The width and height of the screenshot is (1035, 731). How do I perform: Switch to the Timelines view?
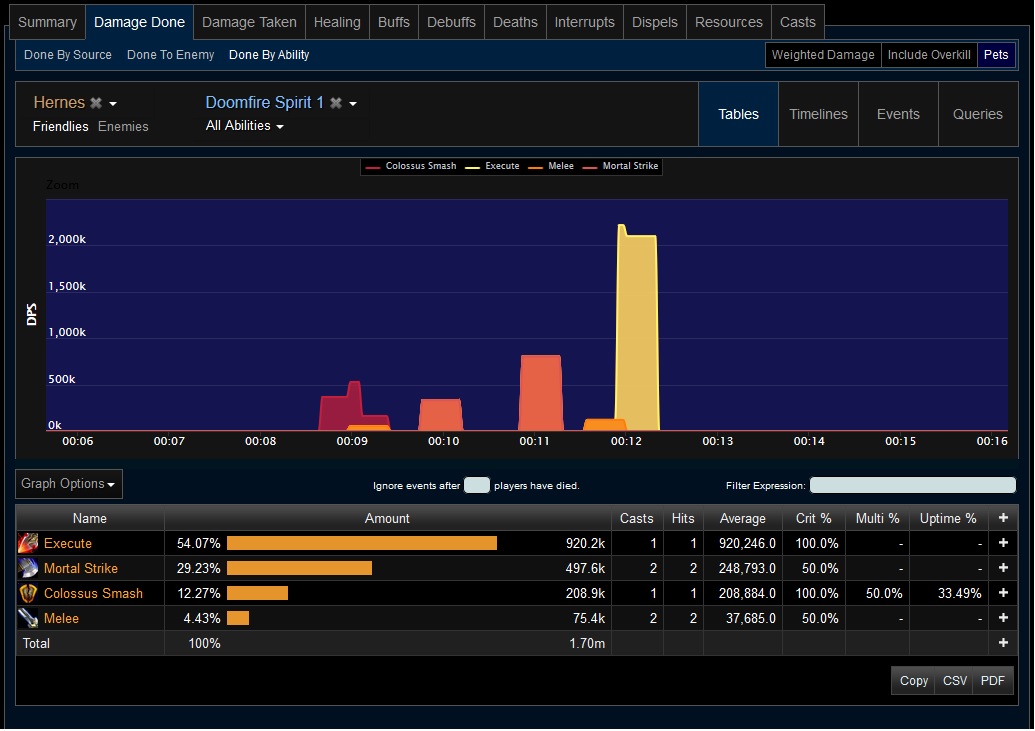pyautogui.click(x=818, y=114)
